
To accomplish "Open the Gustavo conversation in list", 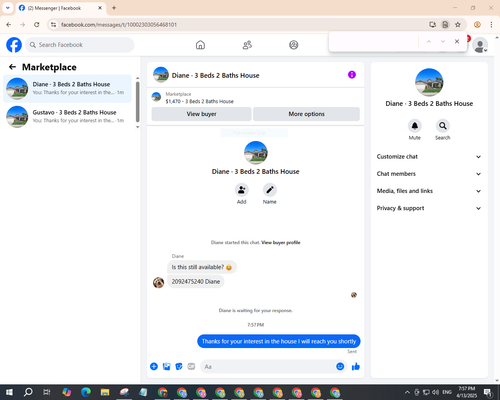I will pyautogui.click(x=68, y=117).
